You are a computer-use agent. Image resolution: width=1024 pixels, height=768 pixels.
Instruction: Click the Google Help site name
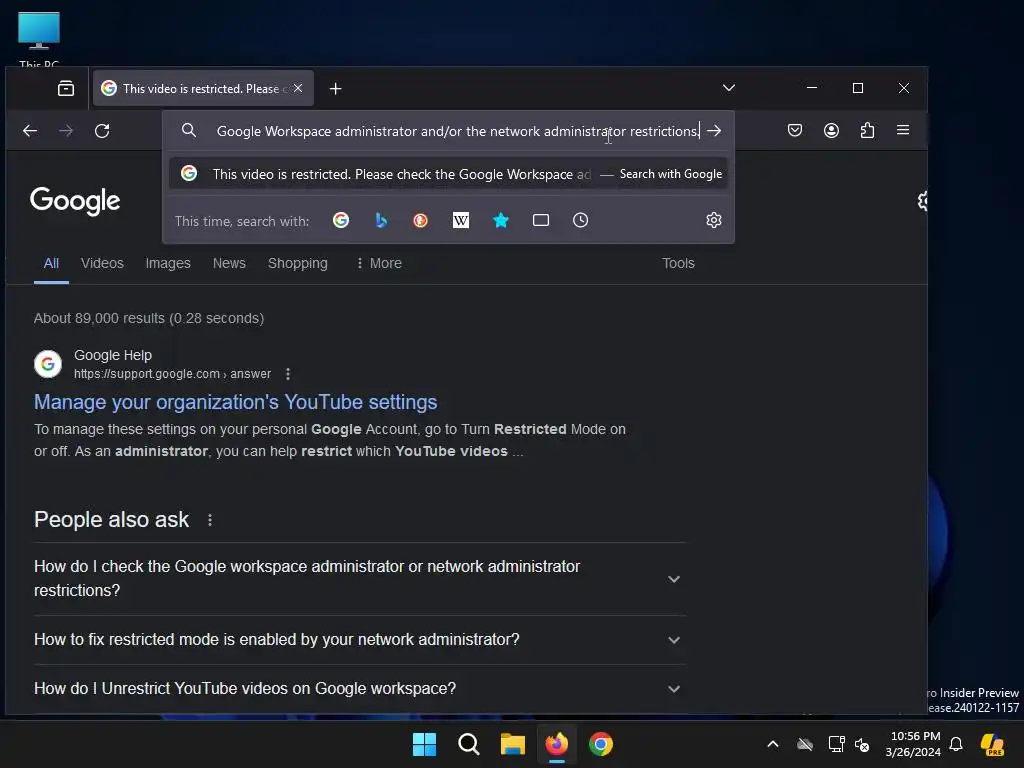(112, 355)
